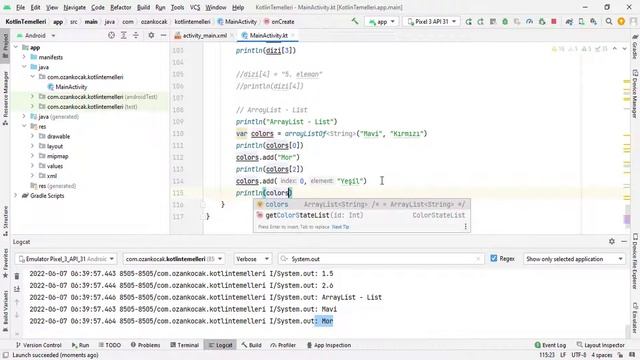Viewport: 640px width, 360px height.
Task: Expand Gradle Scripts node
Action: point(16,196)
